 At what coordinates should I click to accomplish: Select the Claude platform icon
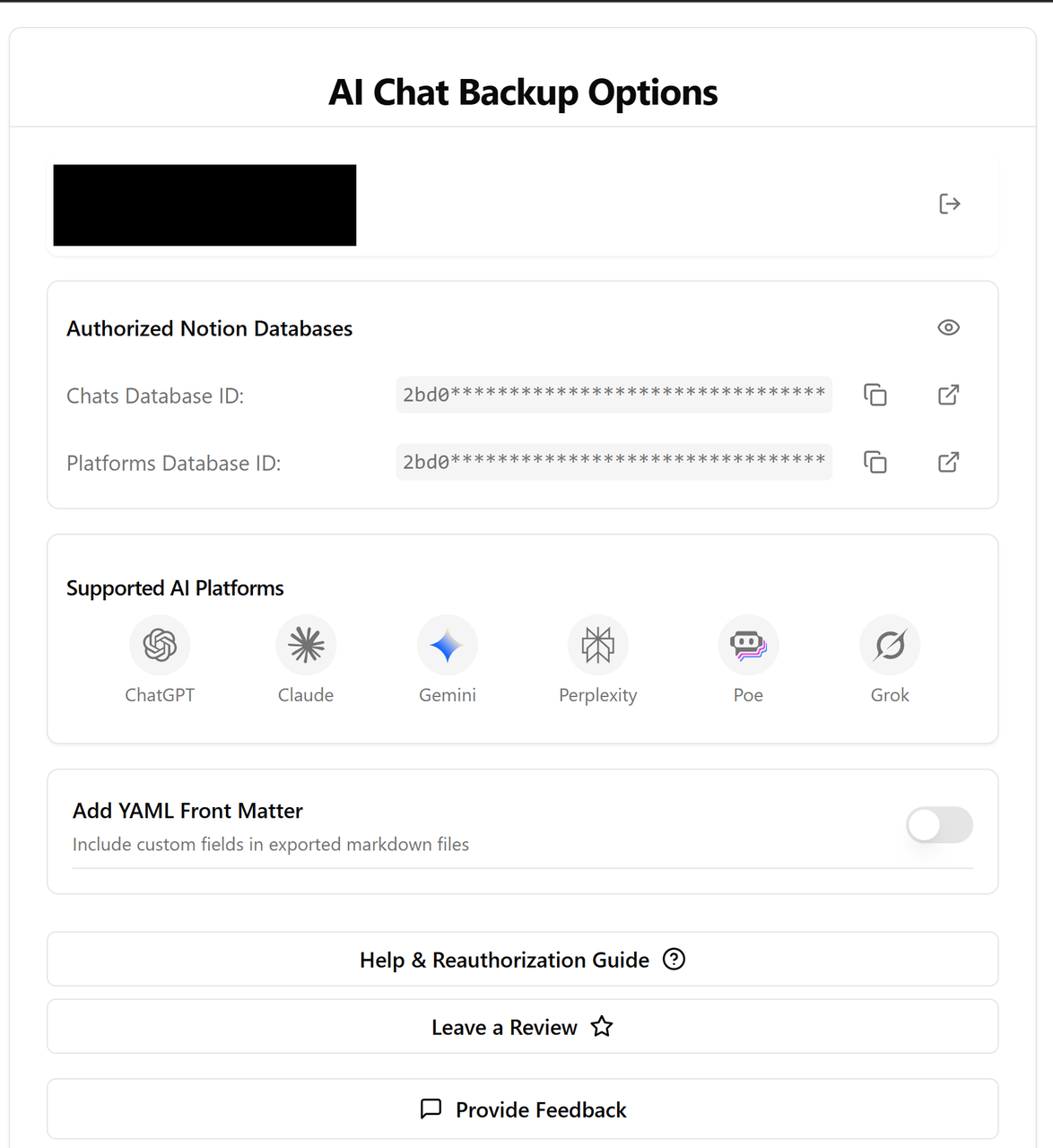pyautogui.click(x=306, y=645)
